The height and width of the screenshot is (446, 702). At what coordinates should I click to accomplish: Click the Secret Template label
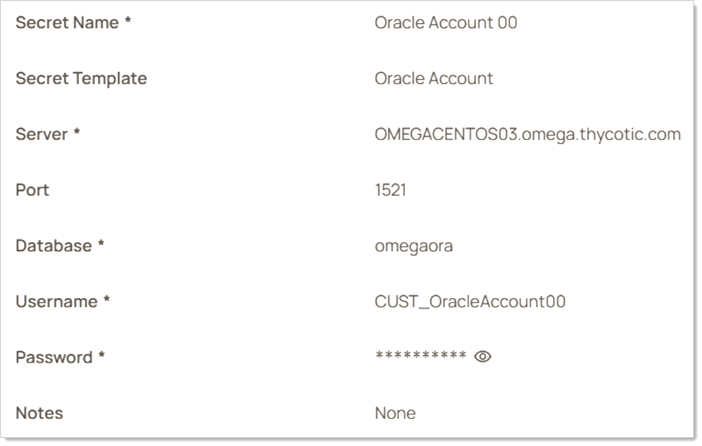81,78
